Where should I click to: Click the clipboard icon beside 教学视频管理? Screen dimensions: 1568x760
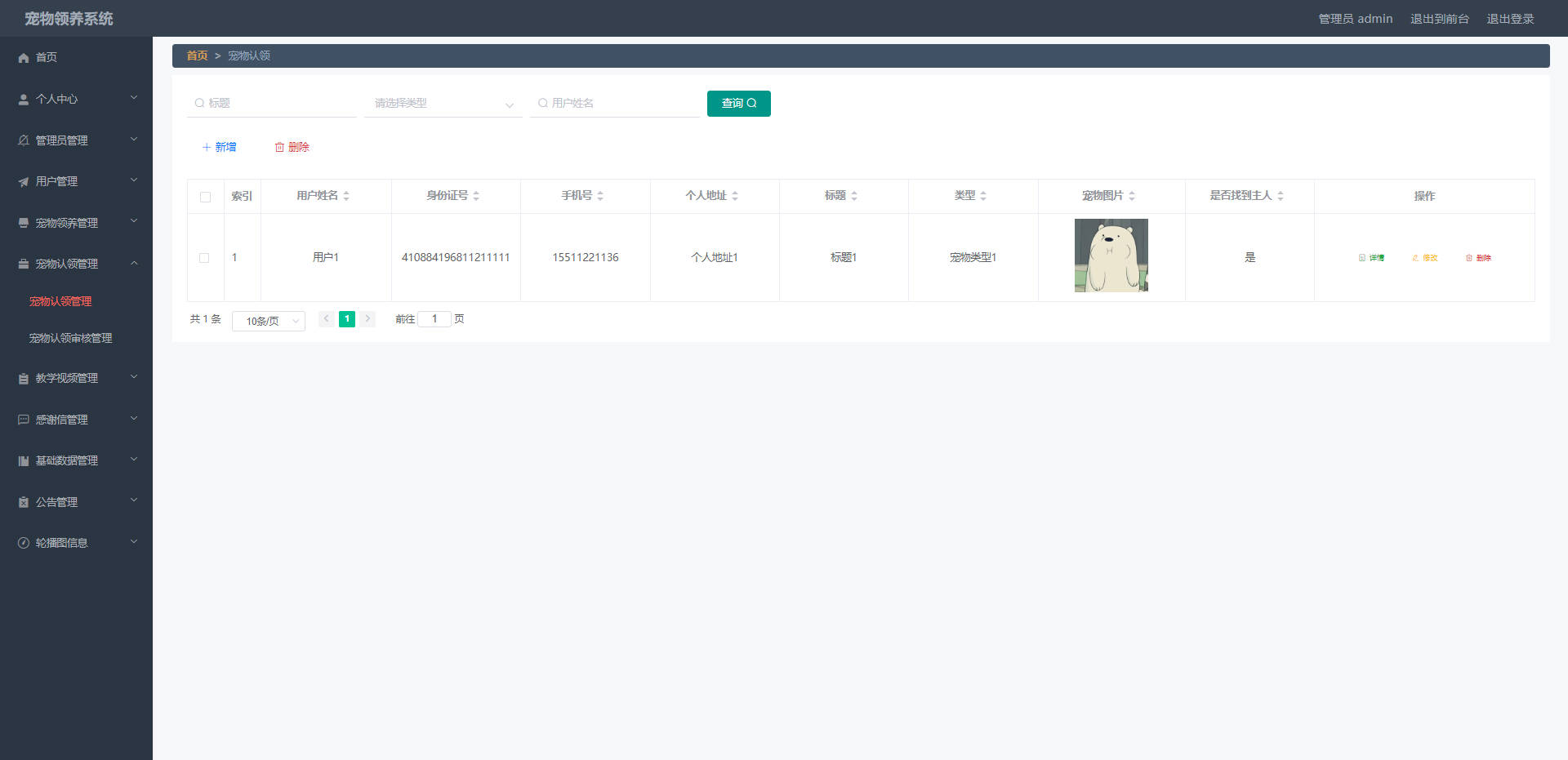24,378
